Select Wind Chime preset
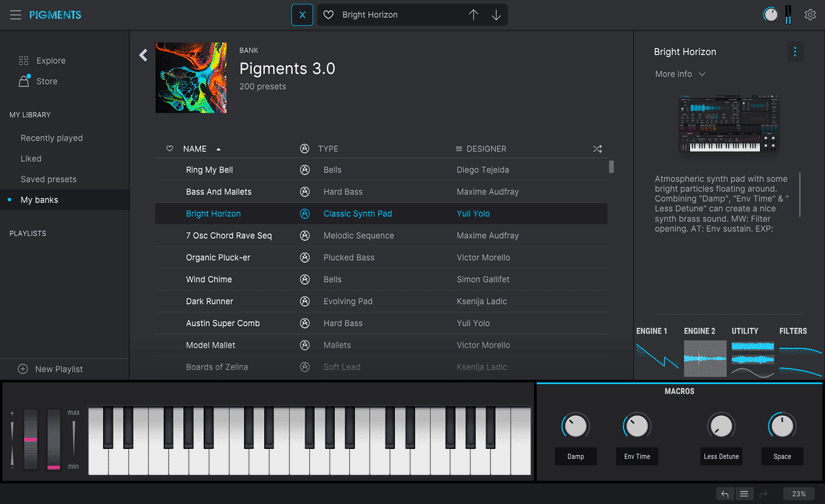Viewport: 825px width, 504px height. (381, 279)
